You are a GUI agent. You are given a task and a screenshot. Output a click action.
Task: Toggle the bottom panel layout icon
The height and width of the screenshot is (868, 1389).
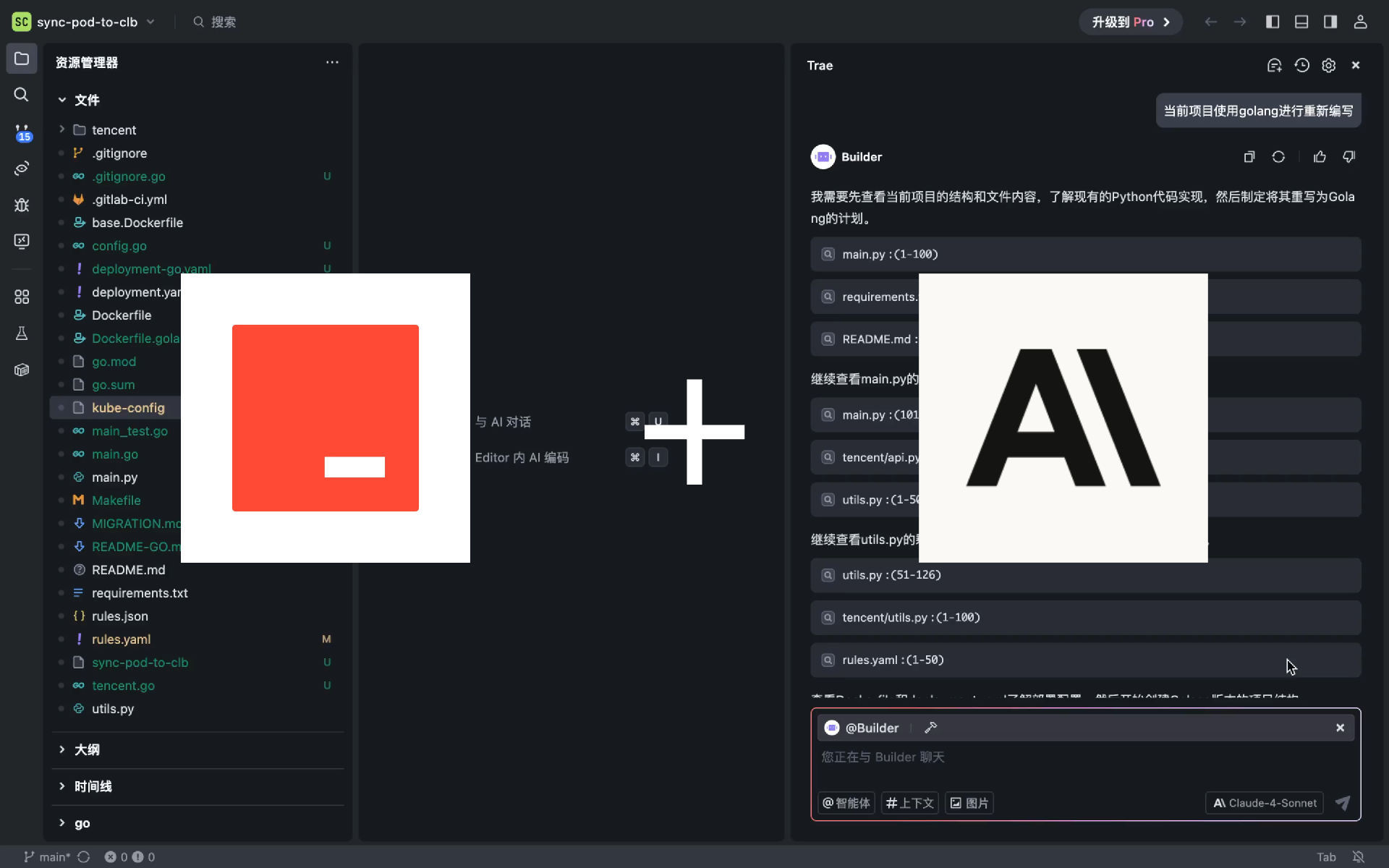coord(1301,22)
